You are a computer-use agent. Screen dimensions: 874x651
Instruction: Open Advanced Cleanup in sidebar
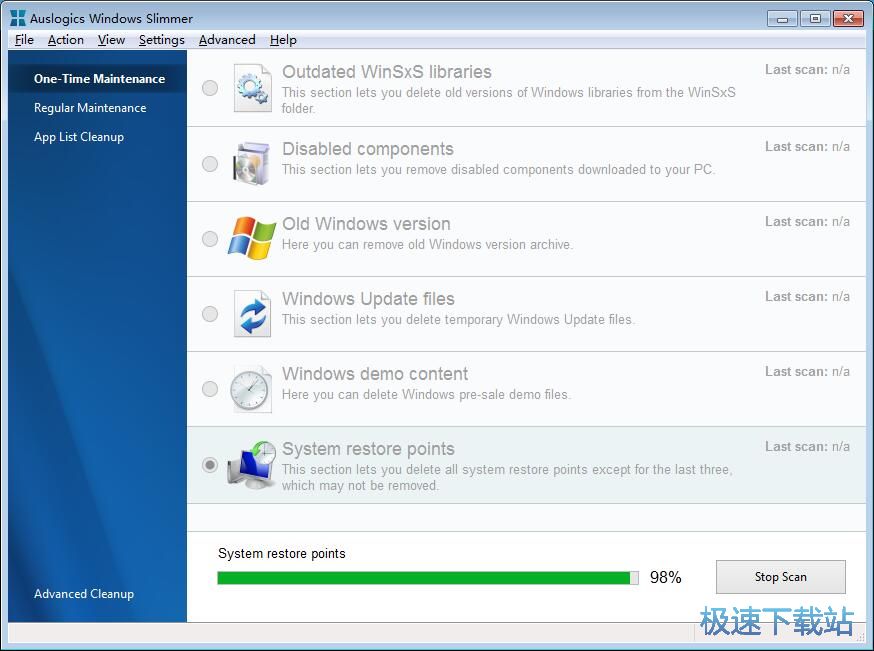(x=84, y=594)
